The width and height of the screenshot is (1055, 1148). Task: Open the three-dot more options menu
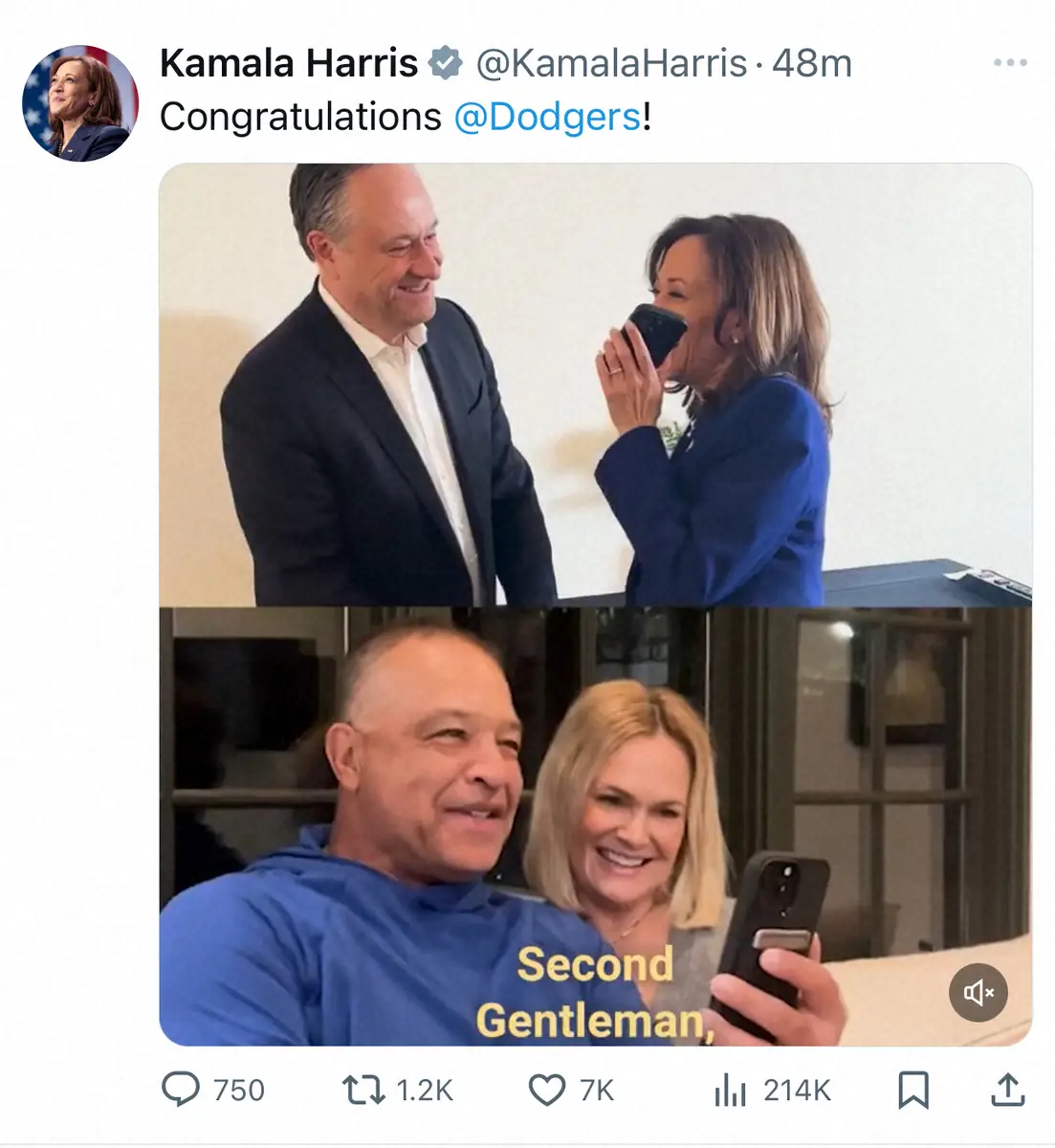coord(1009,63)
